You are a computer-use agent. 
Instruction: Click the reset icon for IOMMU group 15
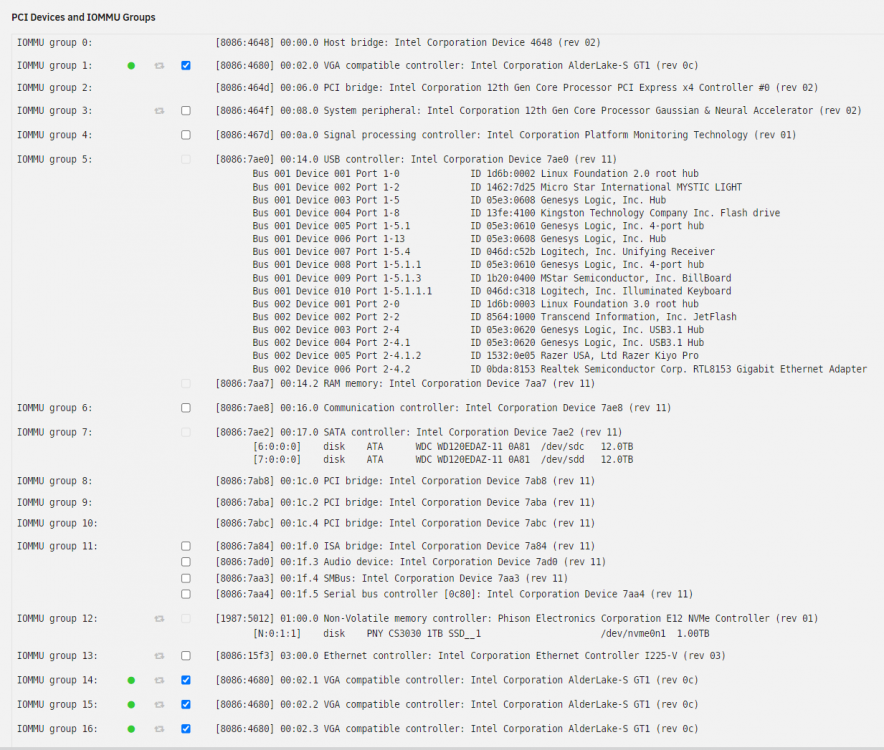[160, 705]
